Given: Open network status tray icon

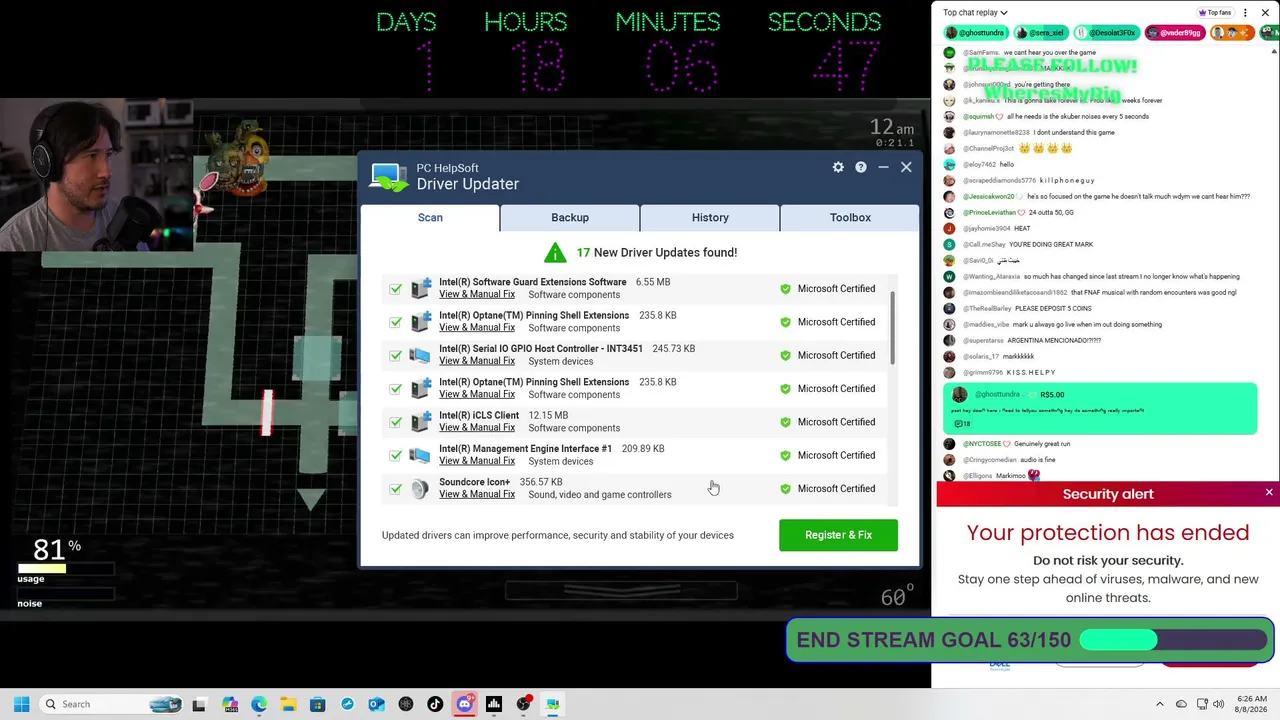Looking at the screenshot, I should click(1202, 704).
